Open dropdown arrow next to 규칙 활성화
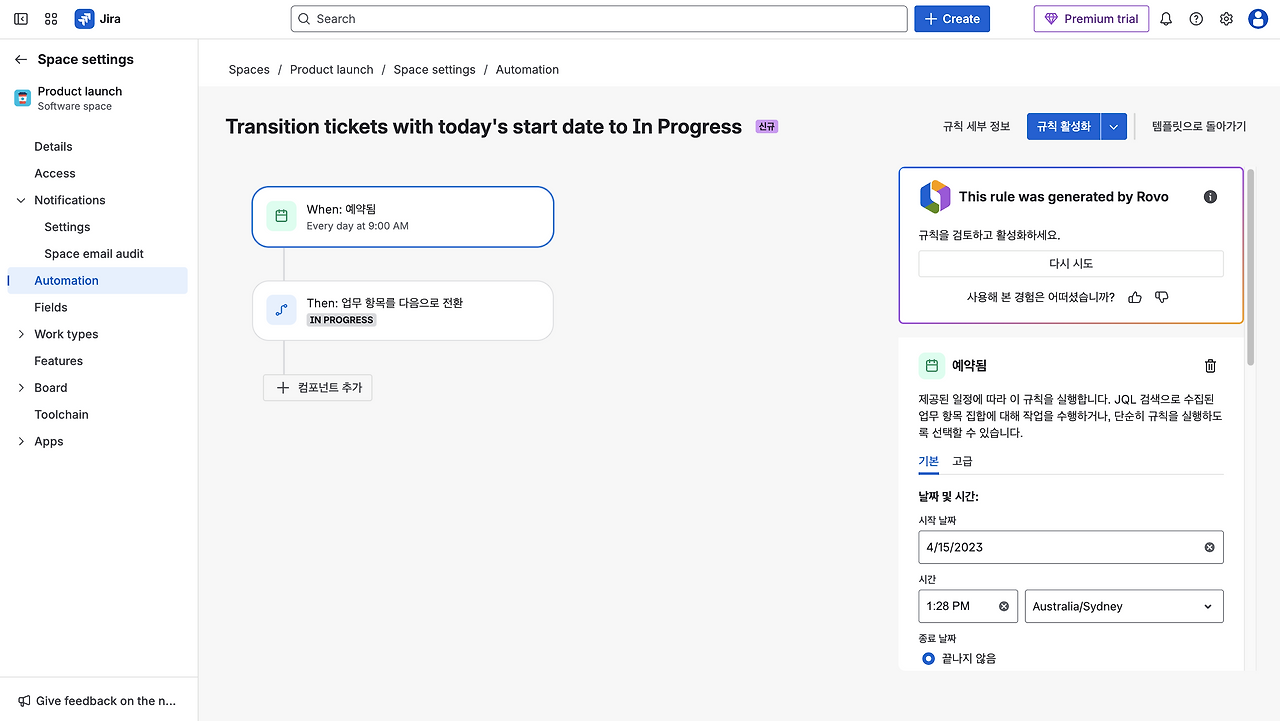The height and width of the screenshot is (721, 1280). point(1115,127)
